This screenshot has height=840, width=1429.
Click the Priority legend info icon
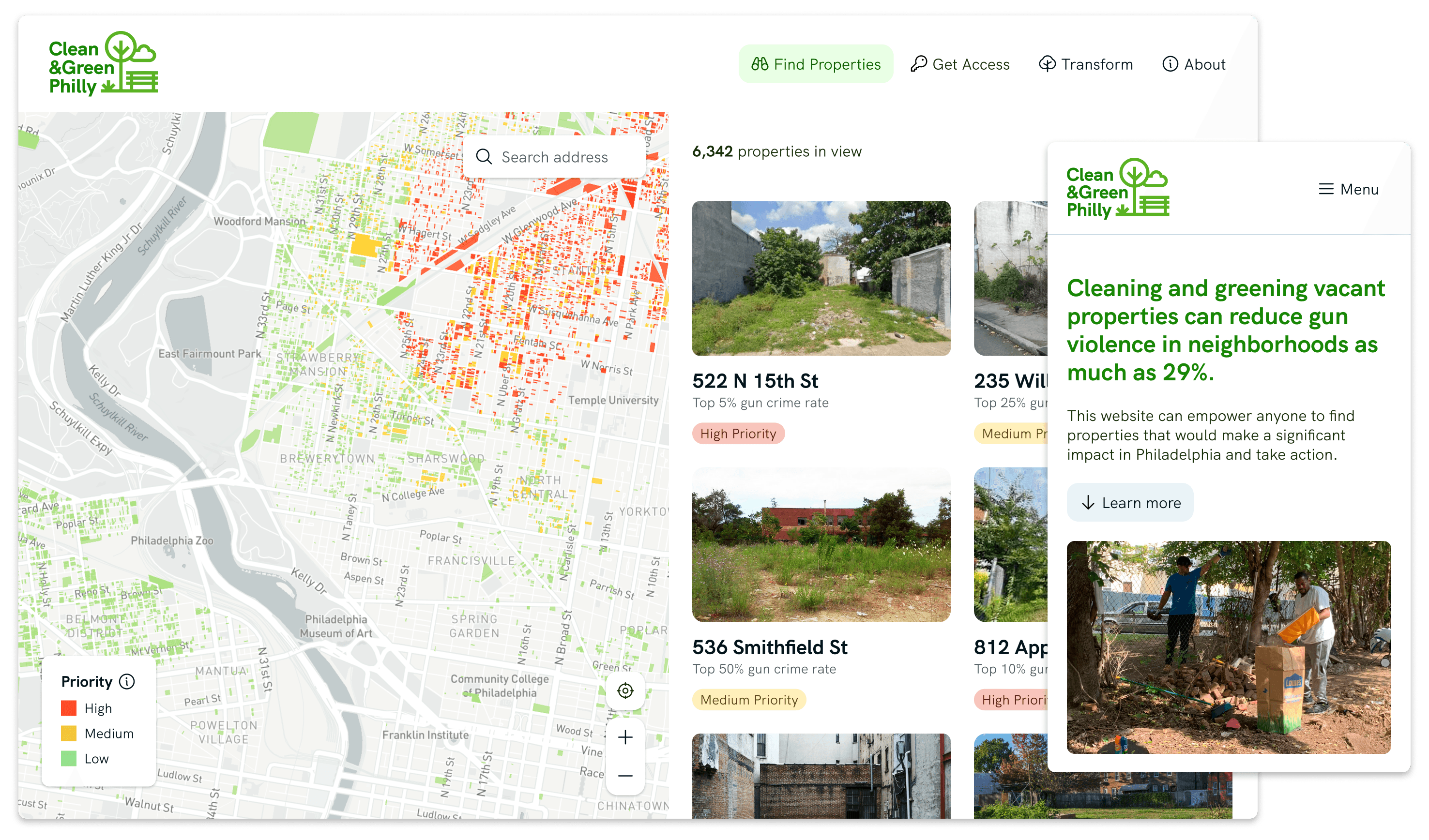click(x=127, y=681)
